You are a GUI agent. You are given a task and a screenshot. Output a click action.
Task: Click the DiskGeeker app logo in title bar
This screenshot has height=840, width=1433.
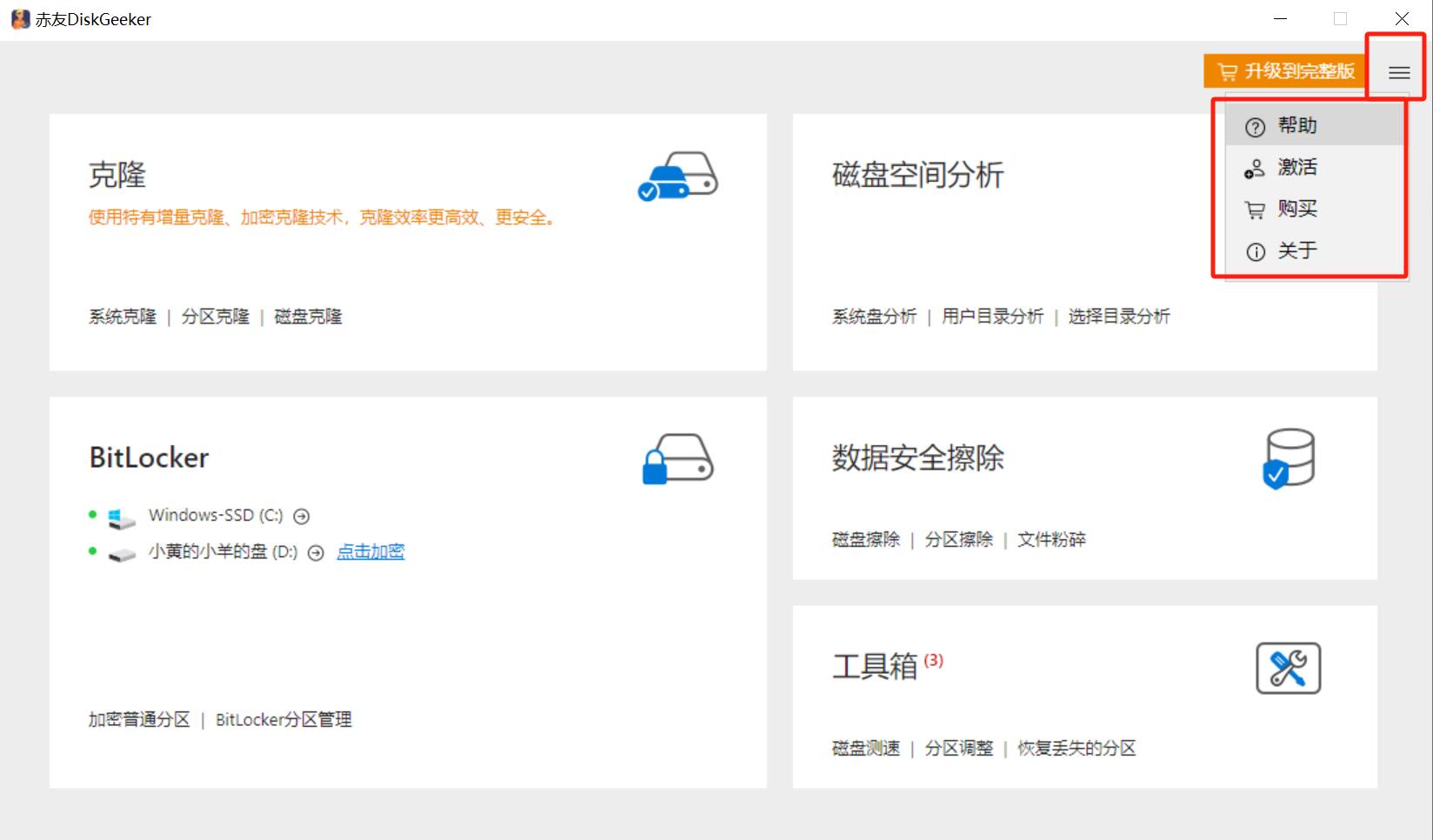tap(20, 19)
